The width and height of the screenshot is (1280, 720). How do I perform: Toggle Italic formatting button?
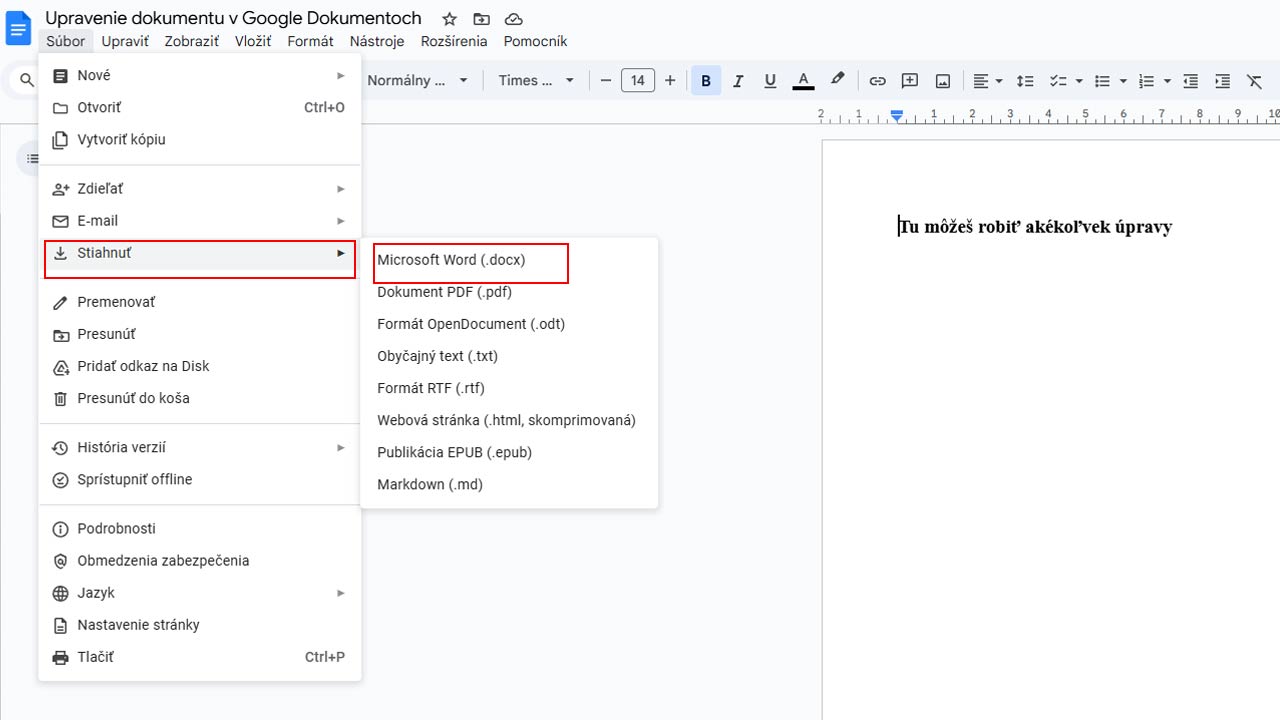[x=738, y=81]
